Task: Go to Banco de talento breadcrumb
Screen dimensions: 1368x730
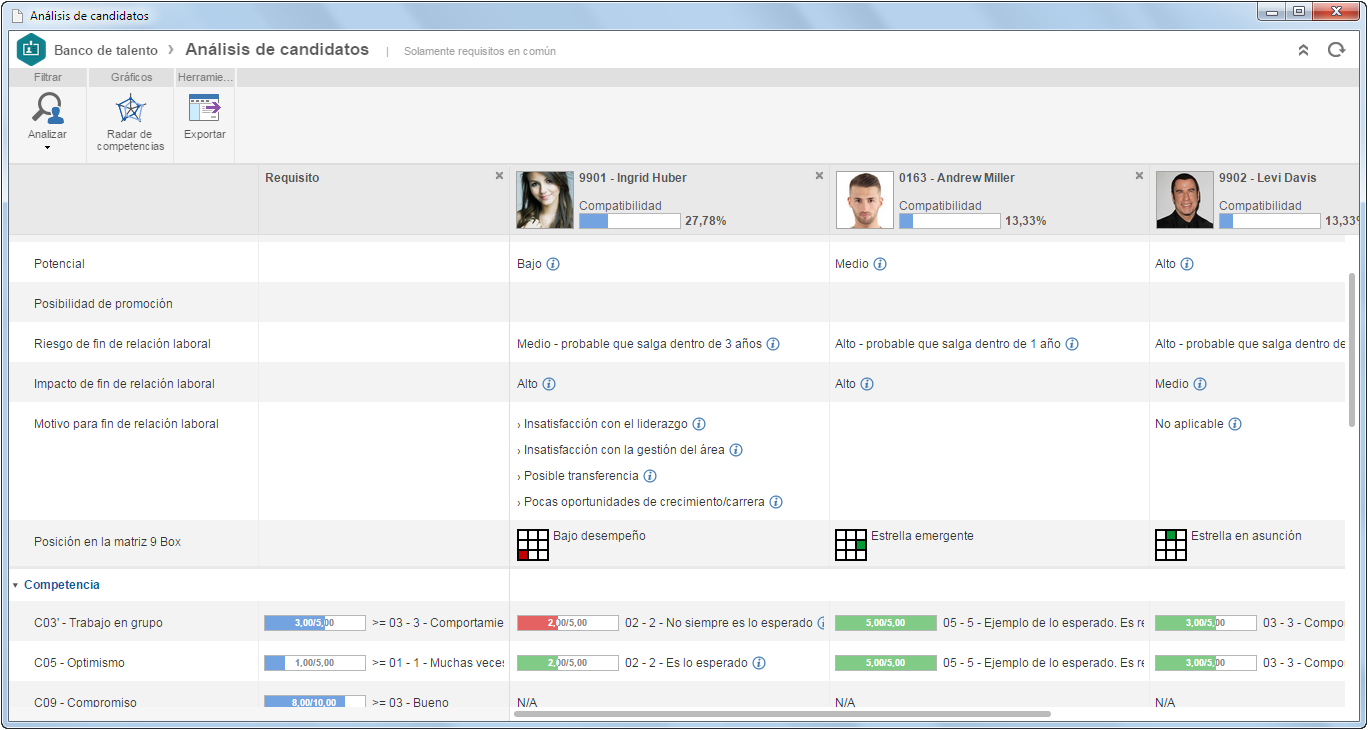Action: pyautogui.click(x=106, y=50)
